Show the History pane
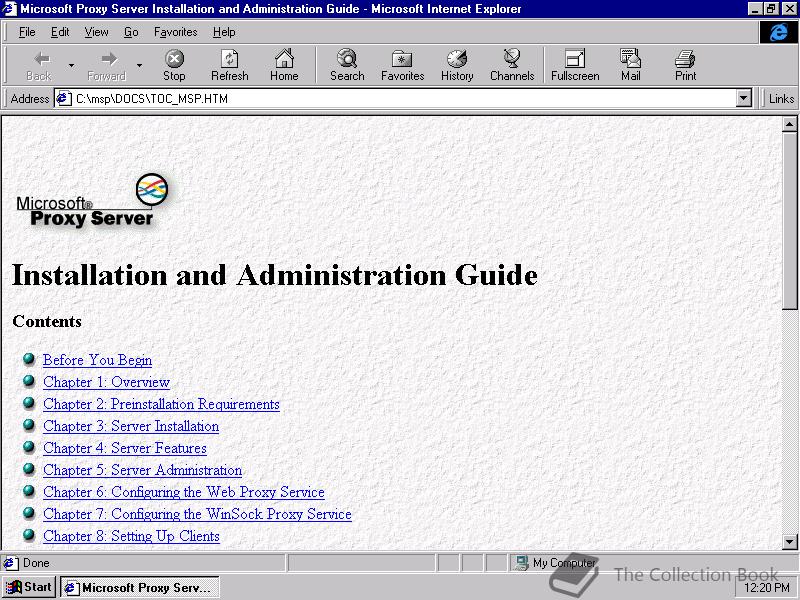This screenshot has height=600, width=800. coord(457,66)
